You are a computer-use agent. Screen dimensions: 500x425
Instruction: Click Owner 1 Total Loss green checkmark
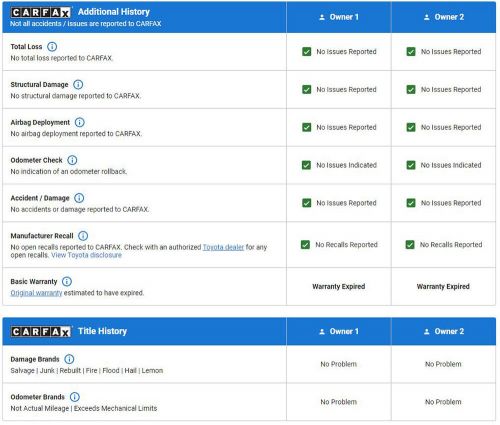pyautogui.click(x=307, y=52)
